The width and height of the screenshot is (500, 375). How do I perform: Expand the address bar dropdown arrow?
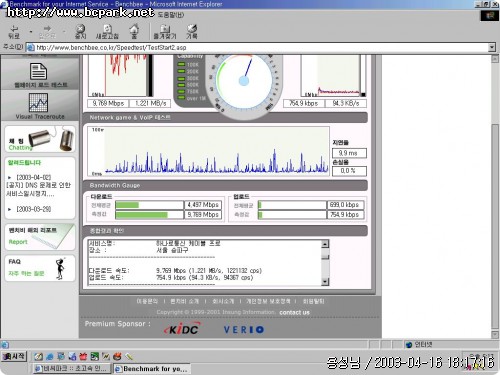point(492,47)
